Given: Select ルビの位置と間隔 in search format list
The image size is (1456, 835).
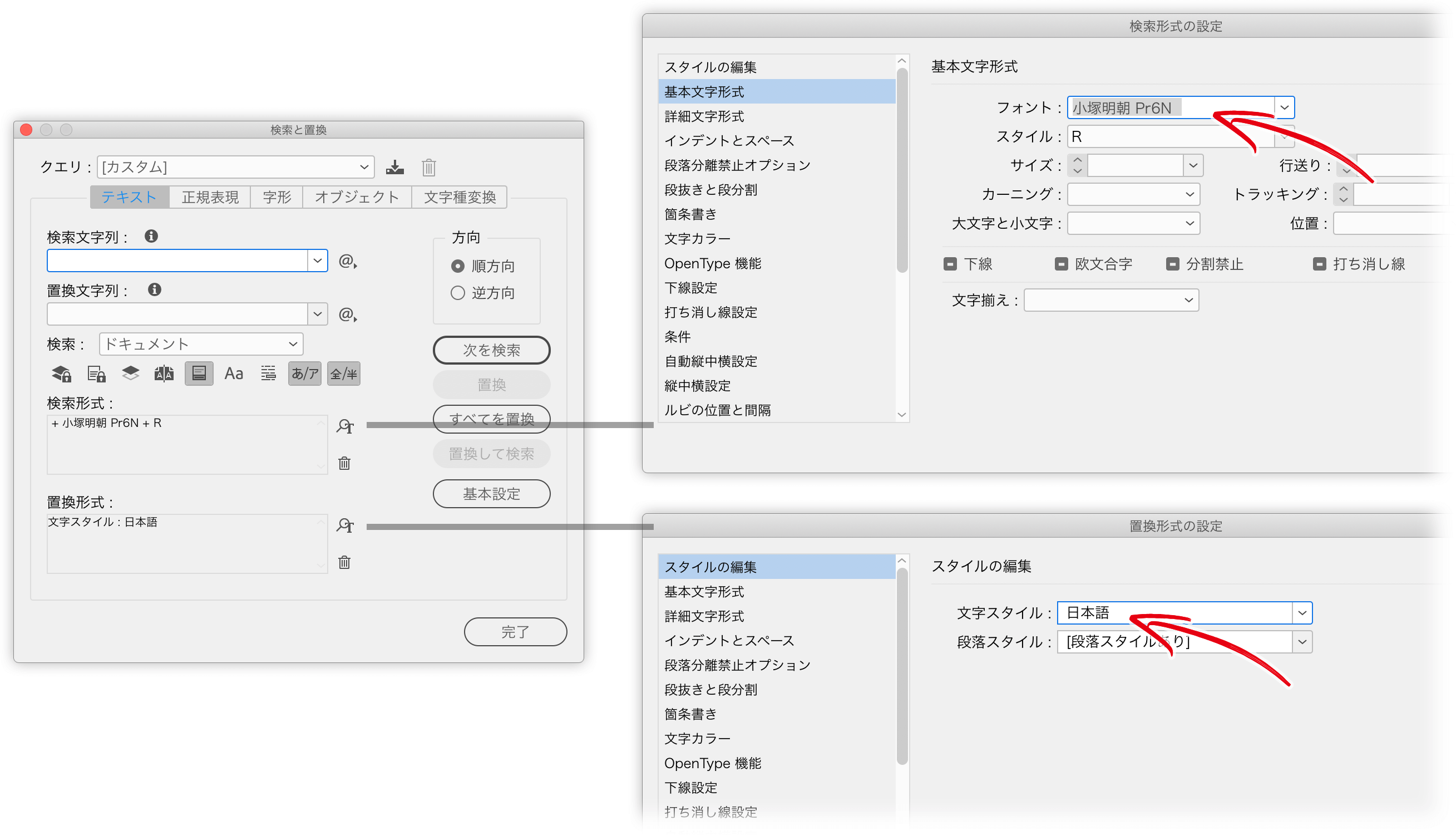Looking at the screenshot, I should [777, 410].
